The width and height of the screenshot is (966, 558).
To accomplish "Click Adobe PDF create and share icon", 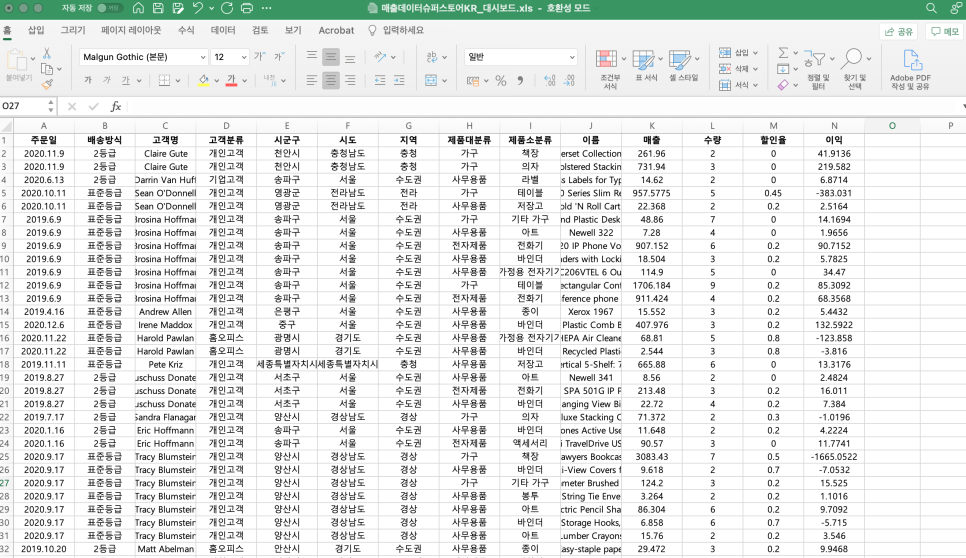I will pyautogui.click(x=910, y=69).
